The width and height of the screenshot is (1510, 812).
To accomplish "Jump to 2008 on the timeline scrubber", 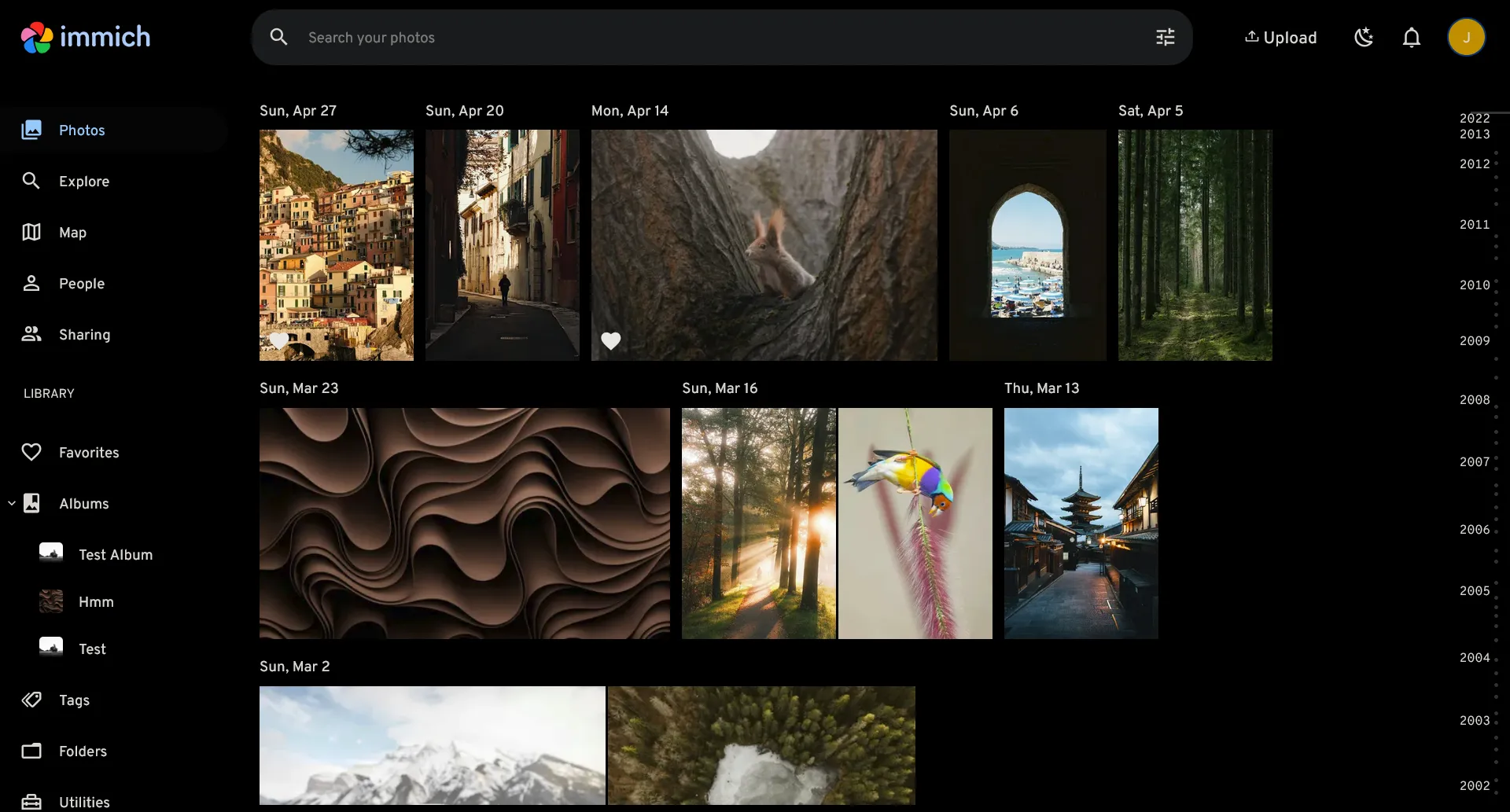I will coord(1474,400).
